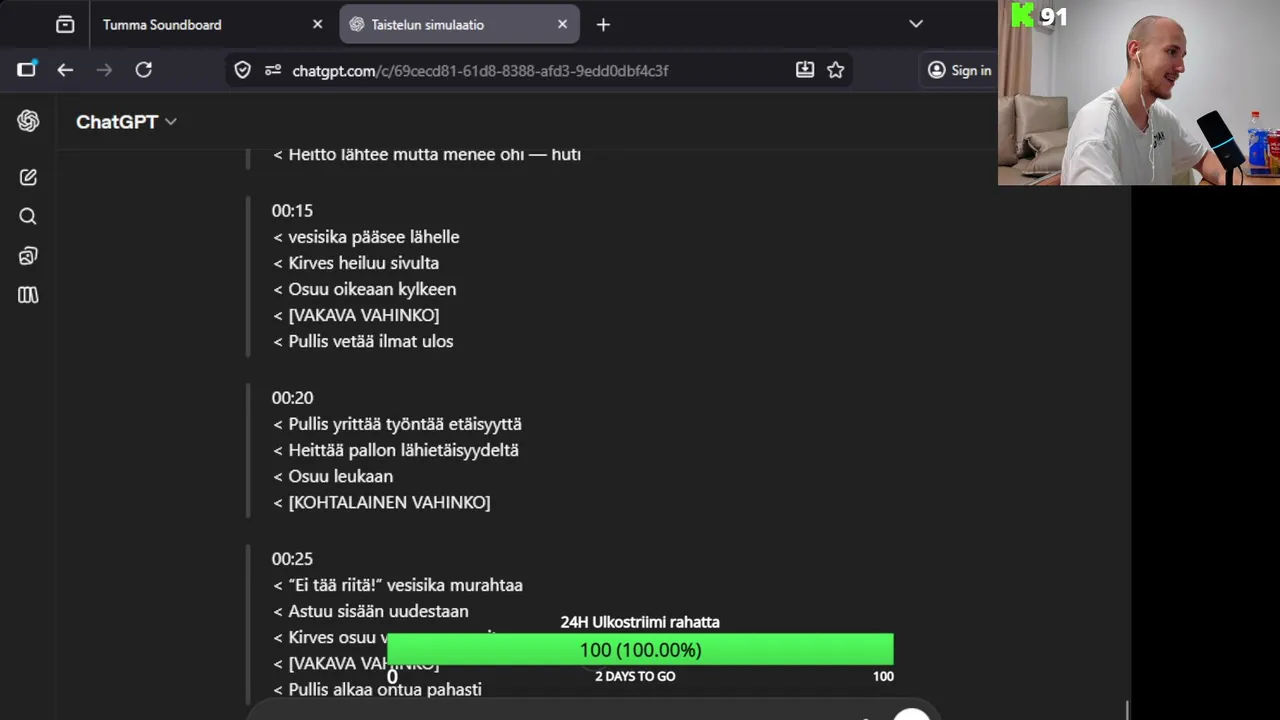1280x720 pixels.
Task: Click the Sign in button
Action: pos(959,70)
